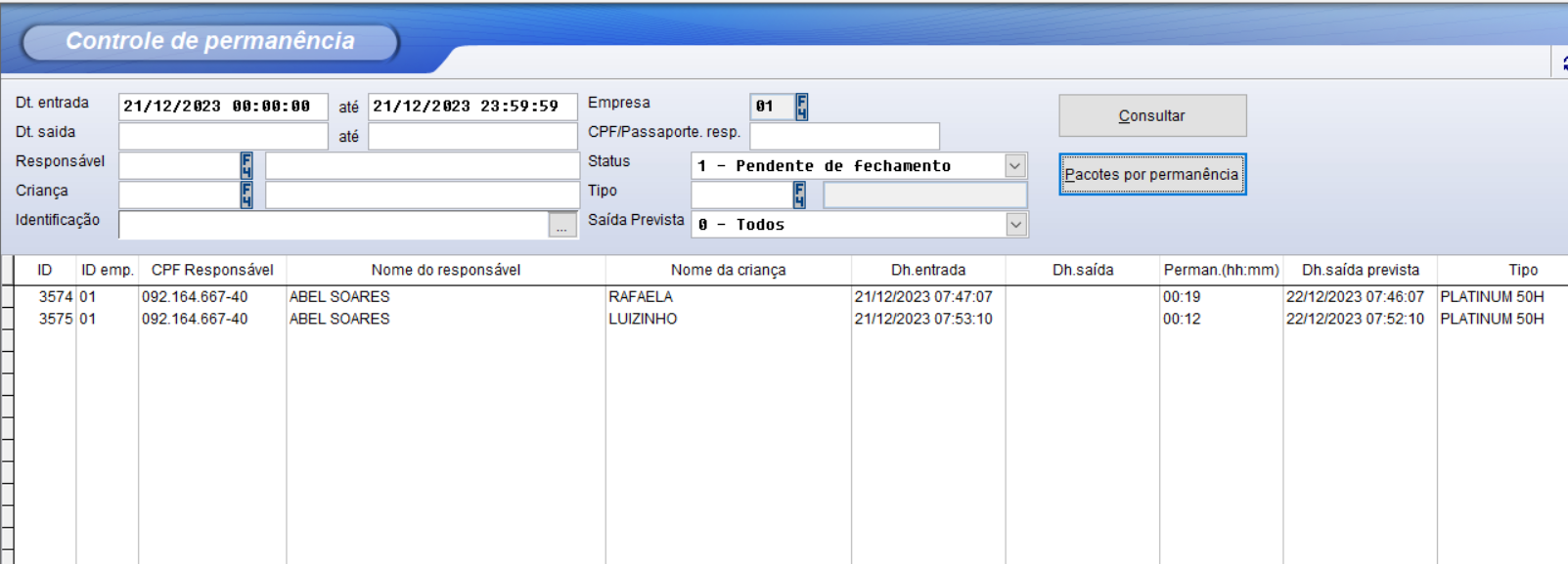The width and height of the screenshot is (1568, 564).
Task: Click the Pacotes por permanência button
Action: click(x=1151, y=174)
